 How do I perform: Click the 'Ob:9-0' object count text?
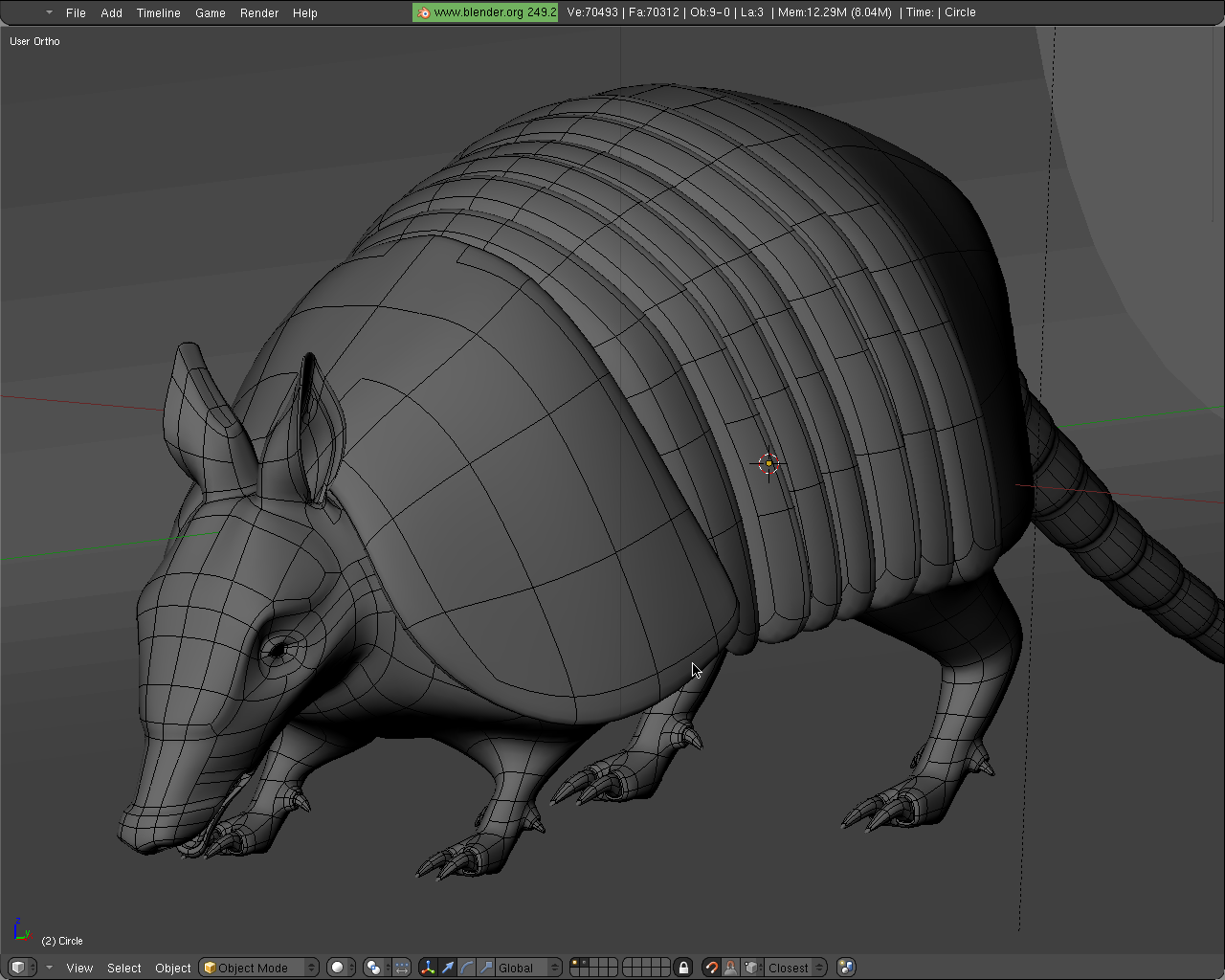point(710,12)
